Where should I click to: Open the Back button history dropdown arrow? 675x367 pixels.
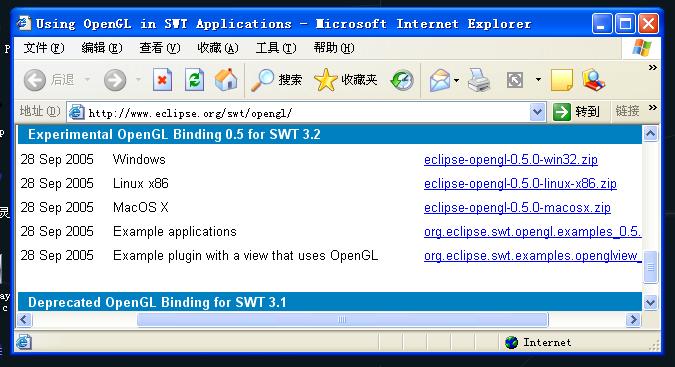87,80
